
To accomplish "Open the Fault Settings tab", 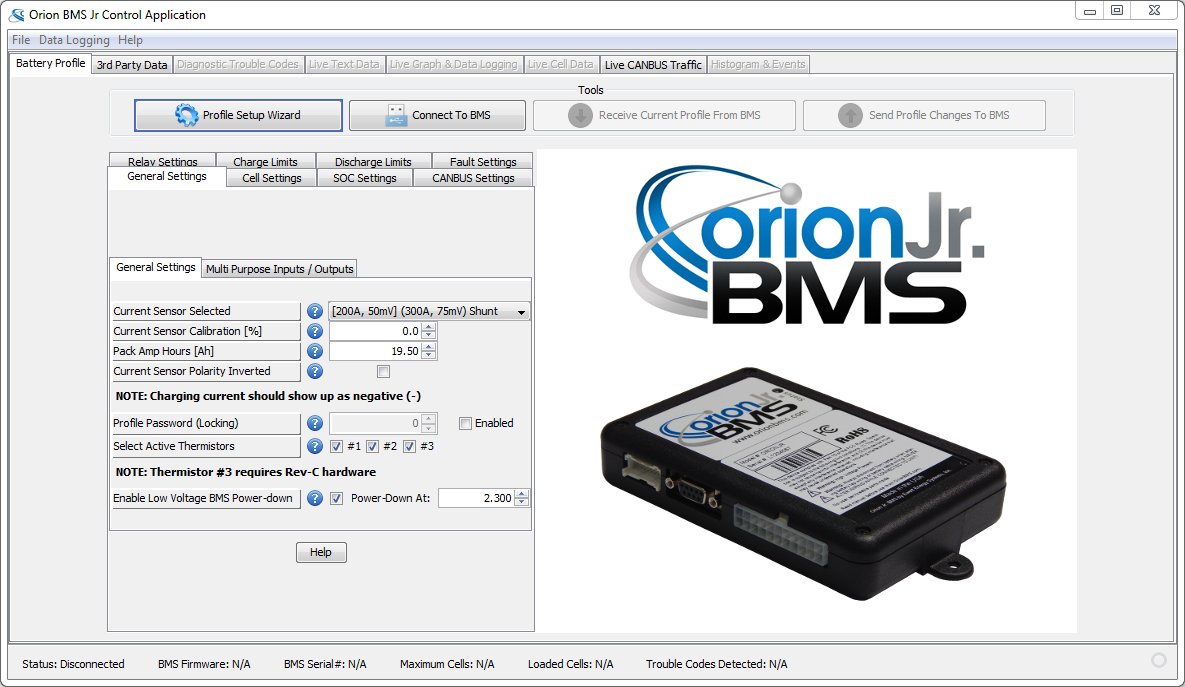I will [x=483, y=161].
